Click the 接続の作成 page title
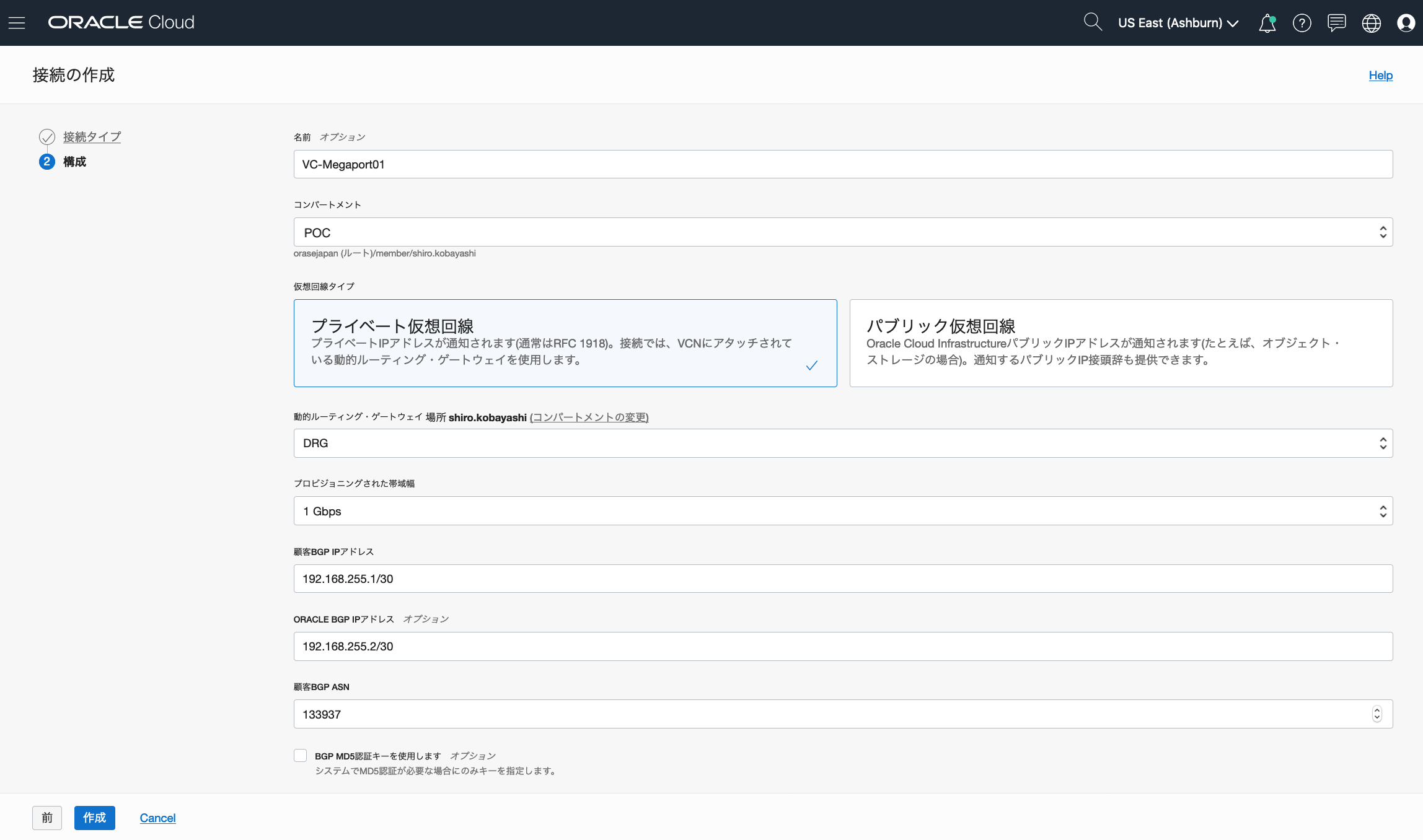 pos(74,75)
